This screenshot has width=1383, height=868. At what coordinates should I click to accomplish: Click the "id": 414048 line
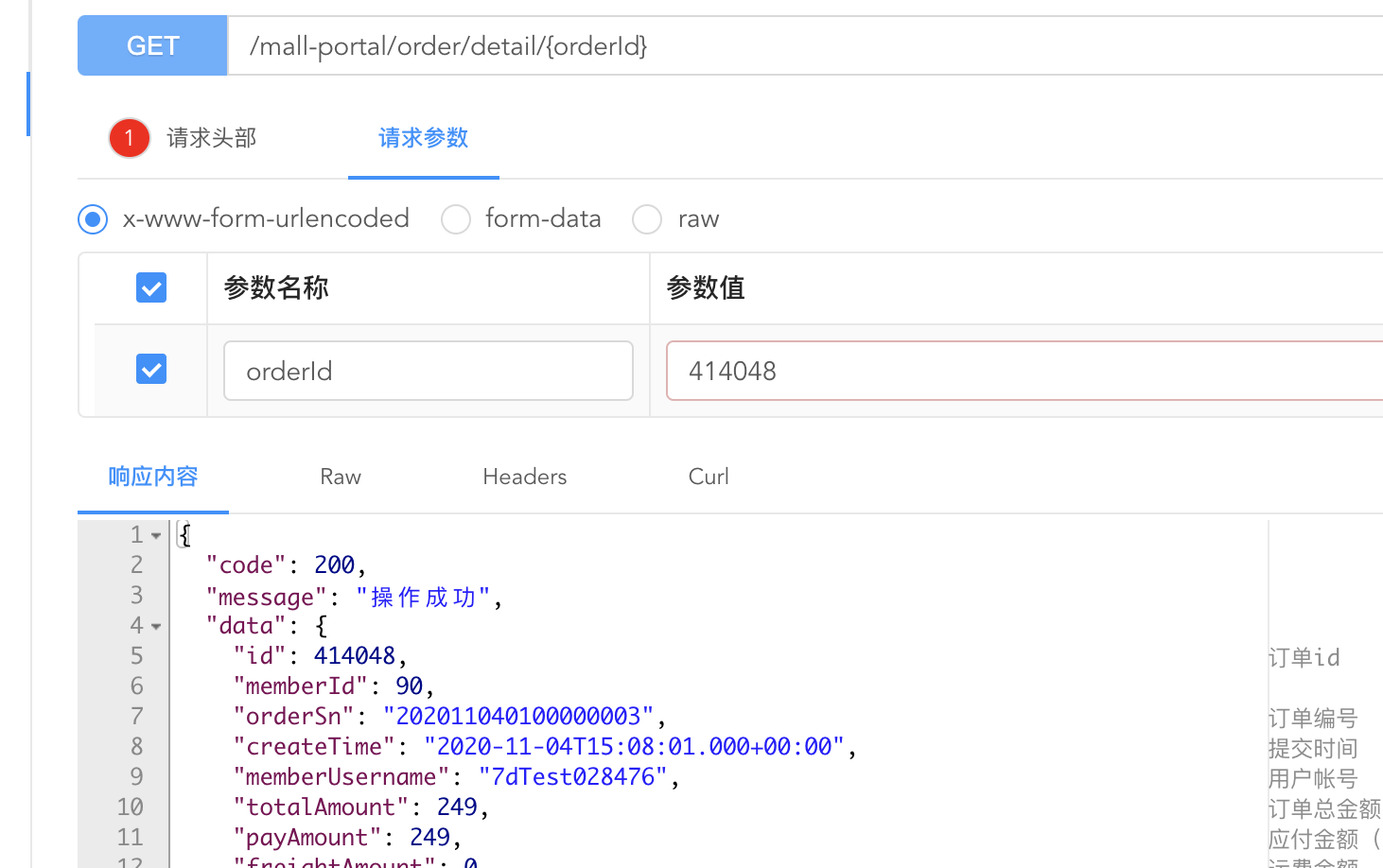click(x=321, y=656)
